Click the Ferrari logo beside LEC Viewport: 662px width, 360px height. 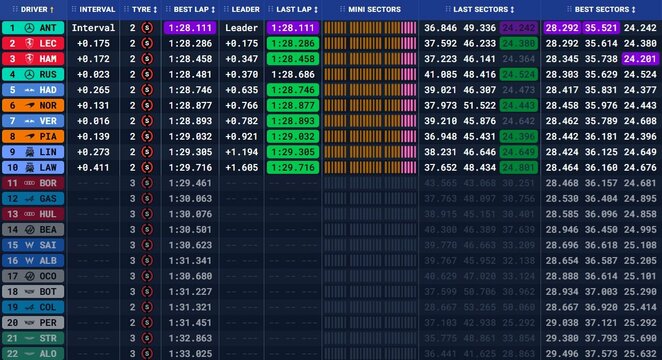[29, 43]
